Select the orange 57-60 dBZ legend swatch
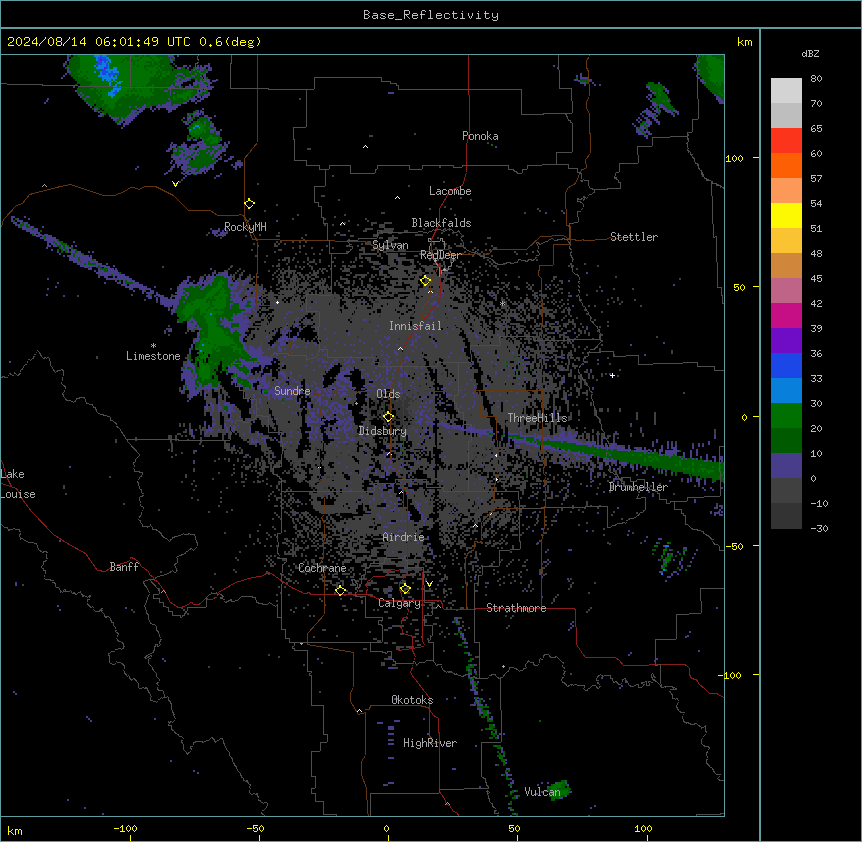This screenshot has height=842, width=862. pos(786,165)
